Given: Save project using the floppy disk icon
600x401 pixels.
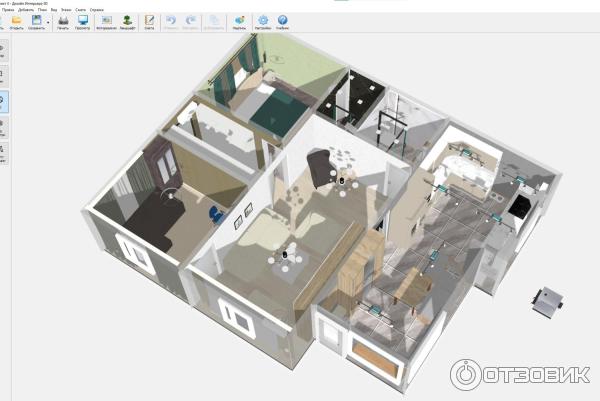Looking at the screenshot, I should pyautogui.click(x=36, y=23).
